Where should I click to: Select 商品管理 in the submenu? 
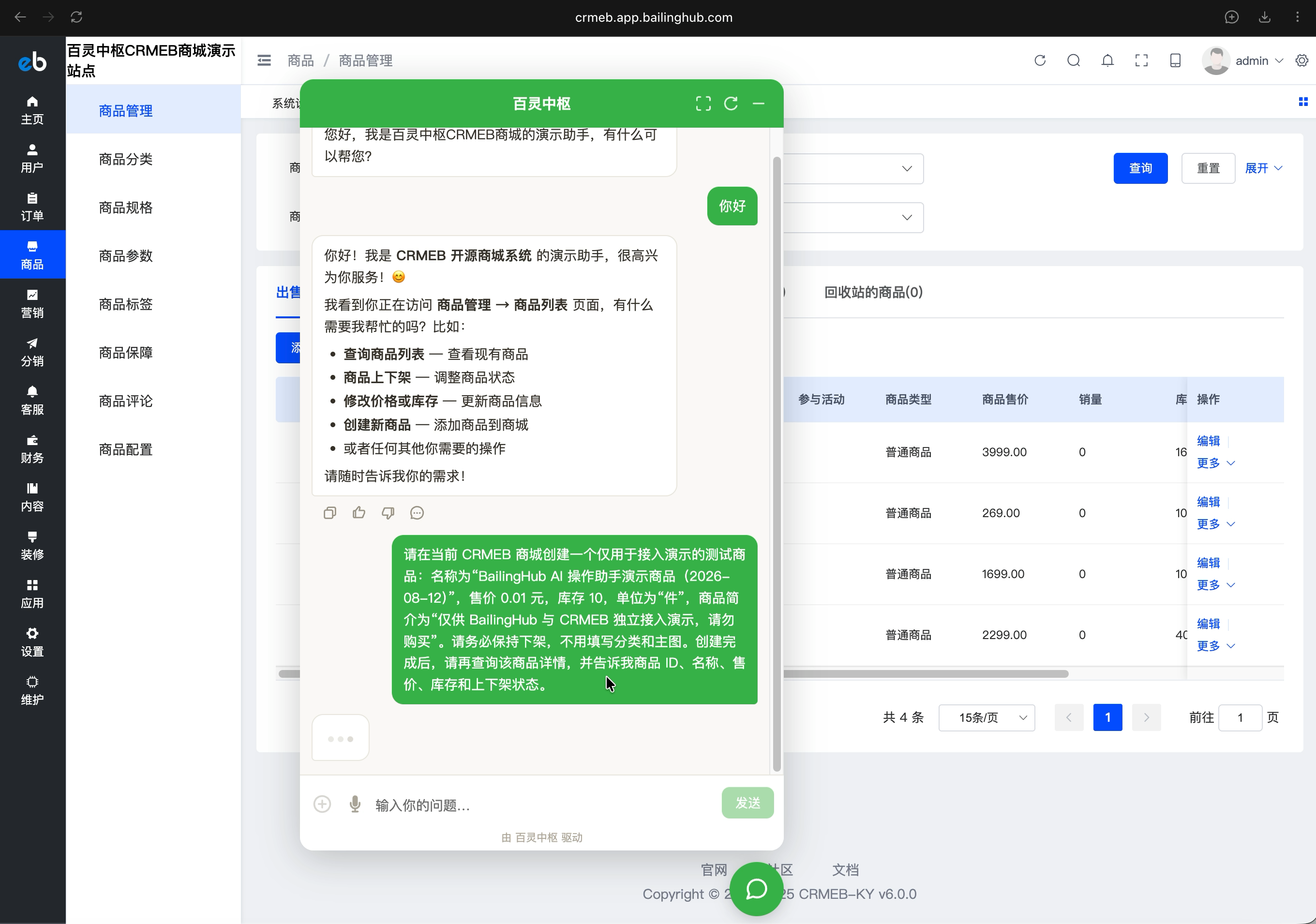pyautogui.click(x=153, y=110)
